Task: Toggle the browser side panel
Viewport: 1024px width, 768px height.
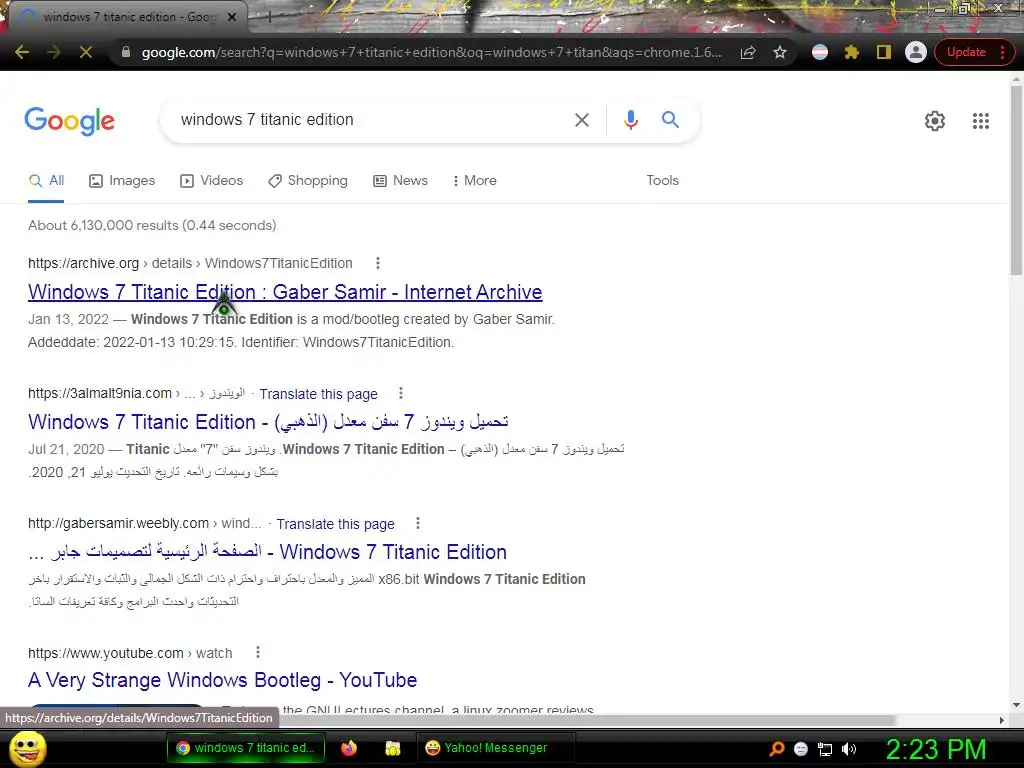Action: click(884, 52)
